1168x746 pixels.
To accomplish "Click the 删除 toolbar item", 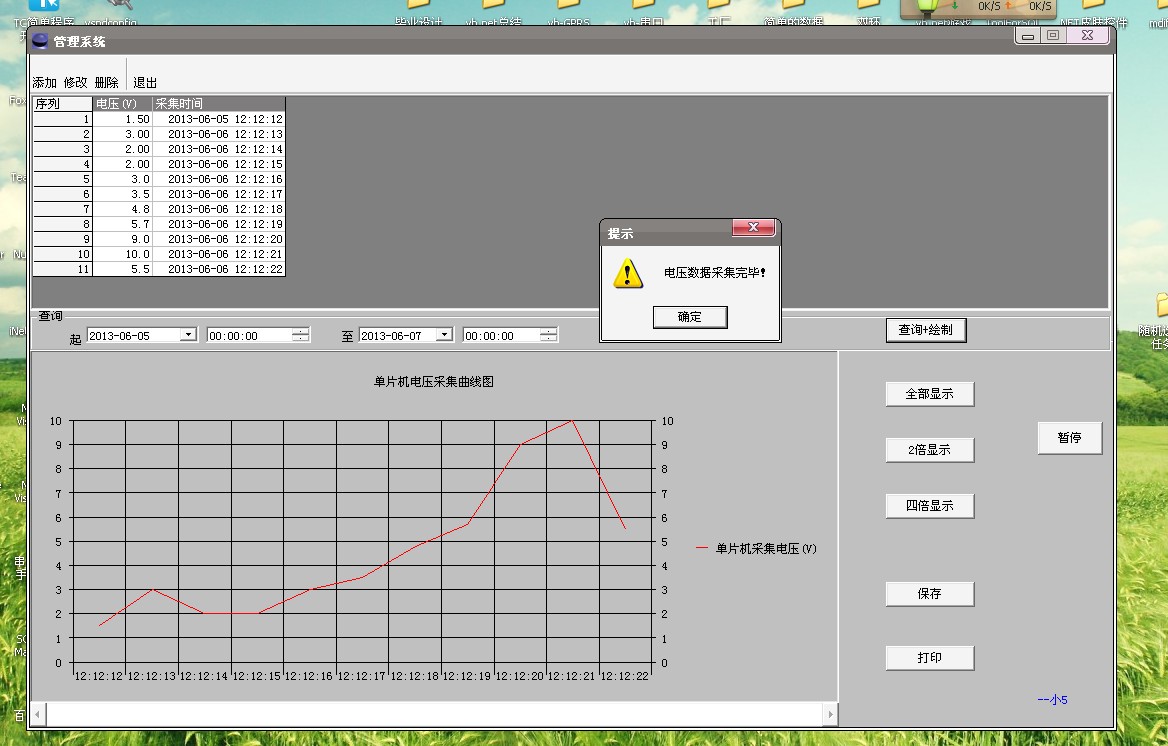I will coord(107,83).
